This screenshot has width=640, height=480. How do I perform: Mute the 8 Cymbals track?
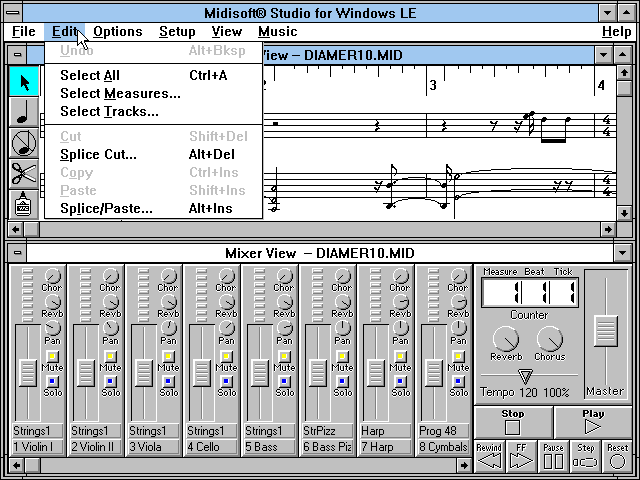click(x=458, y=356)
